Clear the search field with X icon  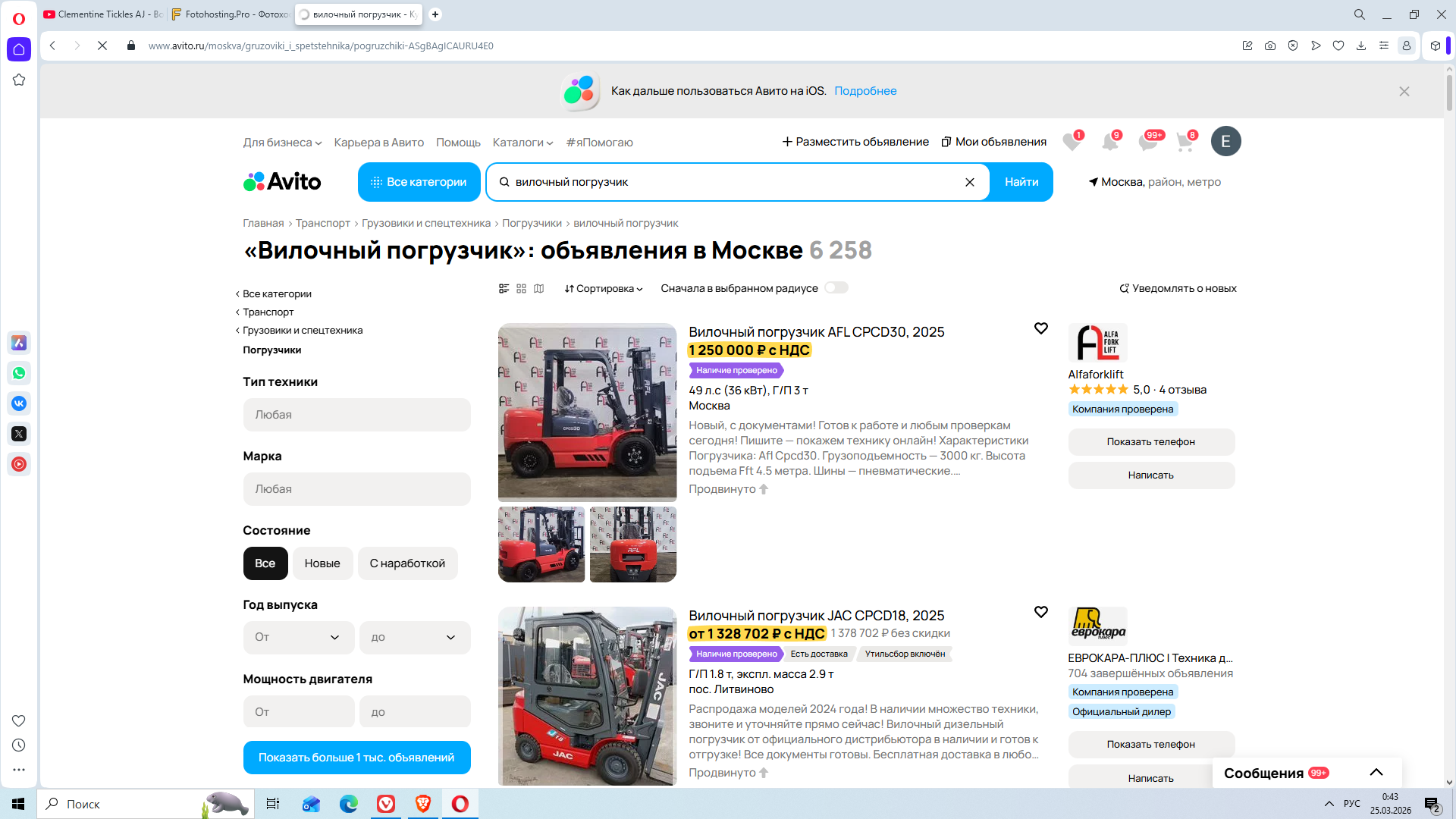point(969,182)
